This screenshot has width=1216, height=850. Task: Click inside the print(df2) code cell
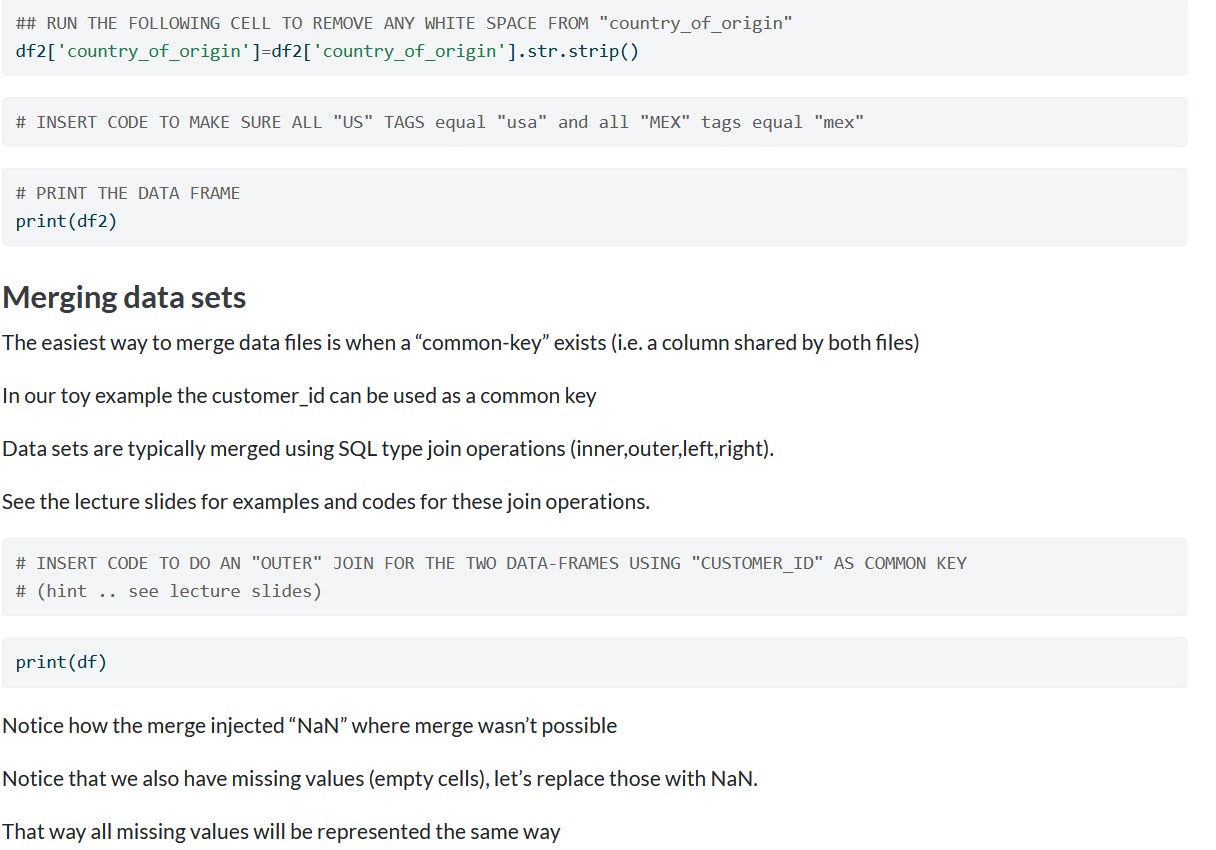click(x=67, y=220)
